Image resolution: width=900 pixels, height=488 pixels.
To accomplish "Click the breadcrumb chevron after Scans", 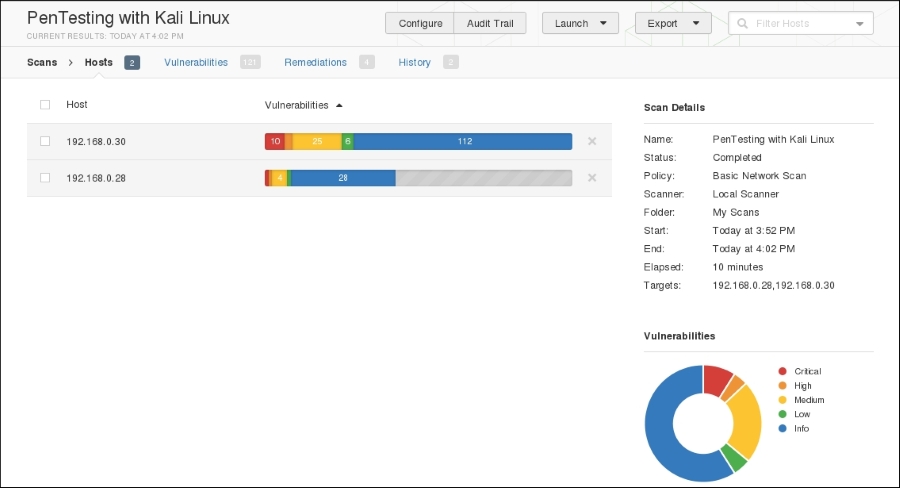I will click(x=71, y=62).
